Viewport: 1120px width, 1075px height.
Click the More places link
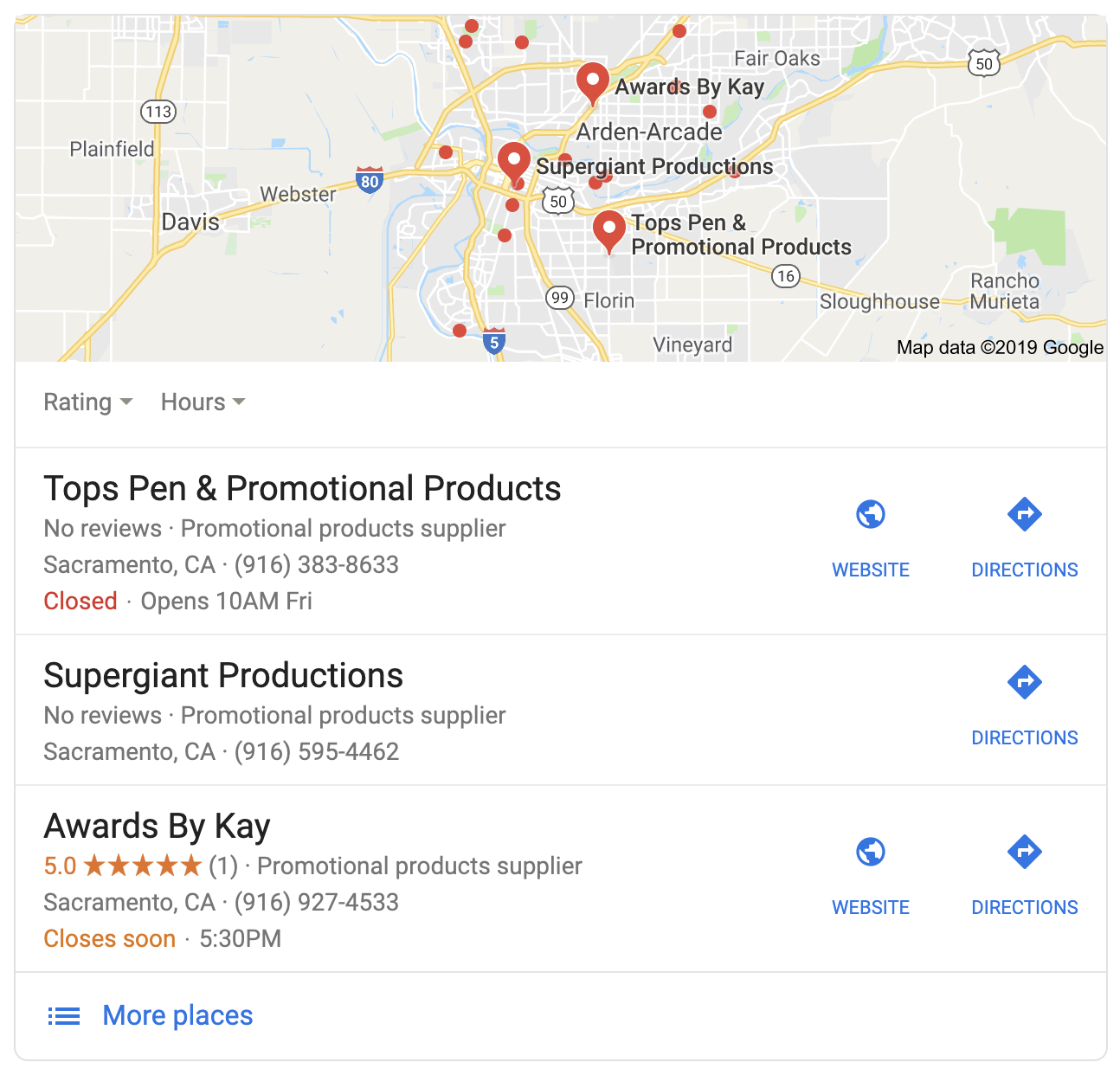[x=177, y=1015]
